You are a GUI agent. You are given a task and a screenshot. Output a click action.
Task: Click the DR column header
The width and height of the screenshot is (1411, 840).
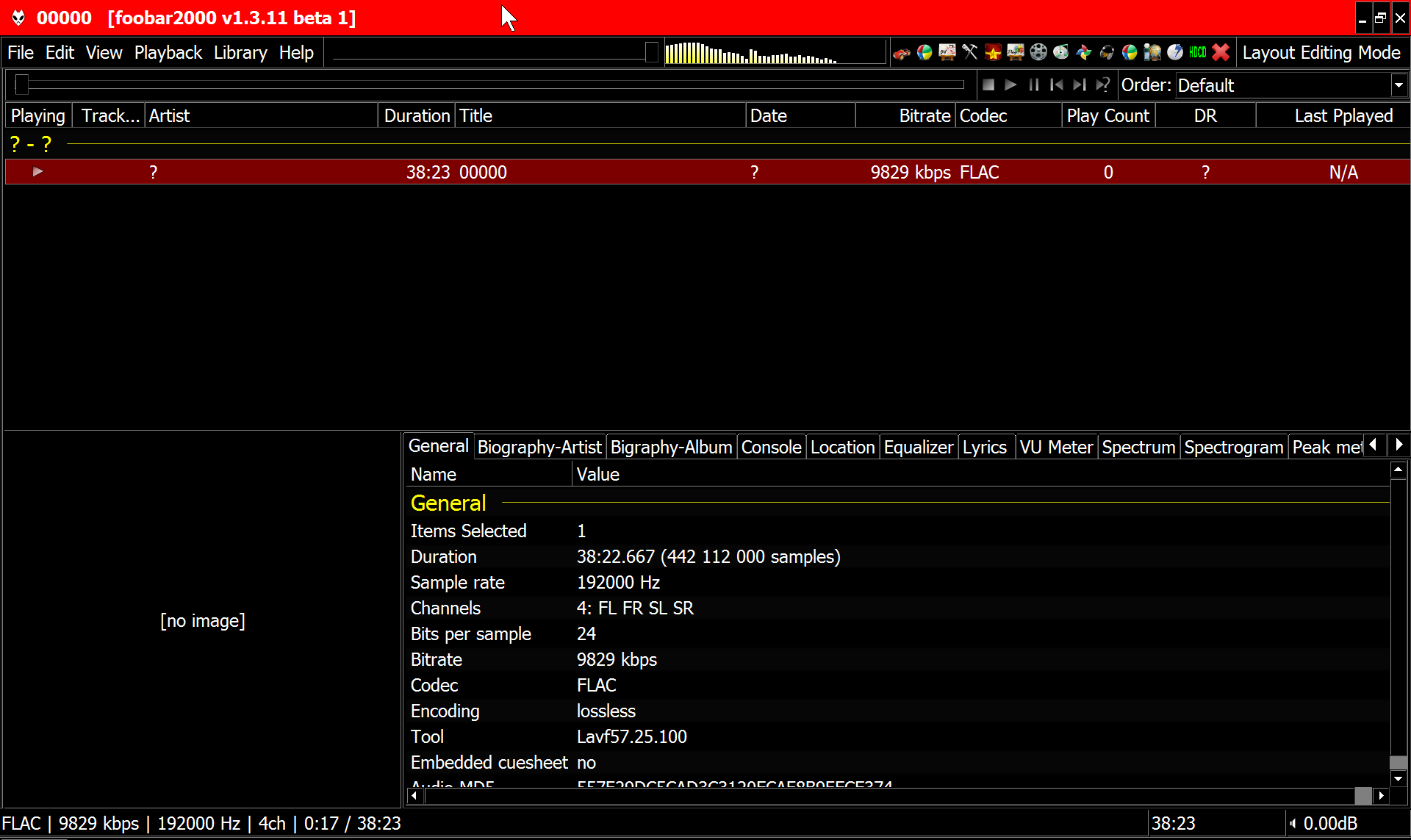point(1205,115)
